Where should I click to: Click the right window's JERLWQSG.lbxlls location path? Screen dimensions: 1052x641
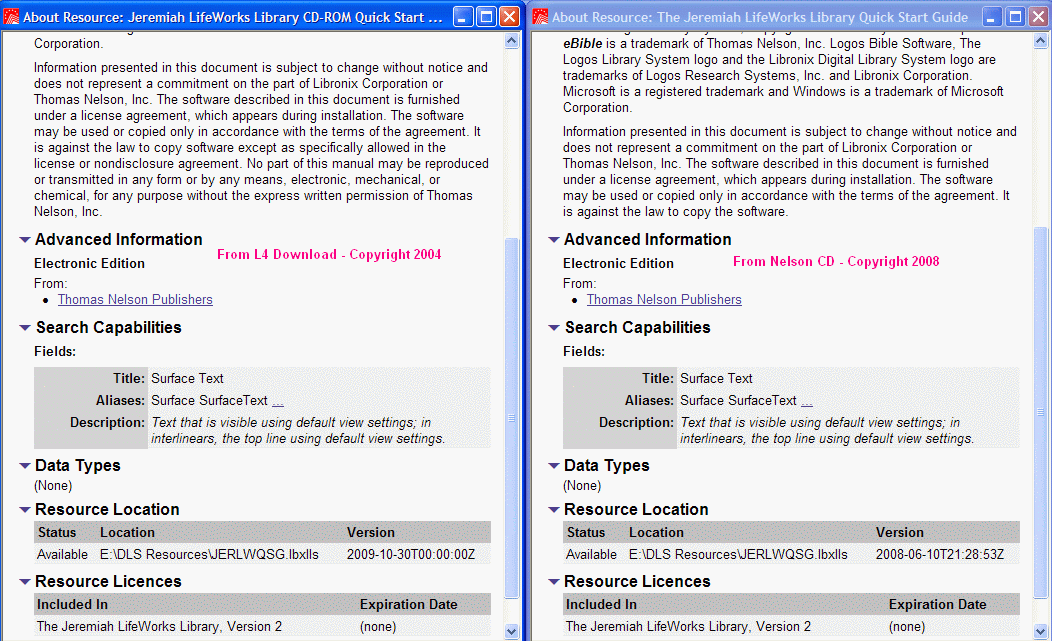tap(738, 554)
